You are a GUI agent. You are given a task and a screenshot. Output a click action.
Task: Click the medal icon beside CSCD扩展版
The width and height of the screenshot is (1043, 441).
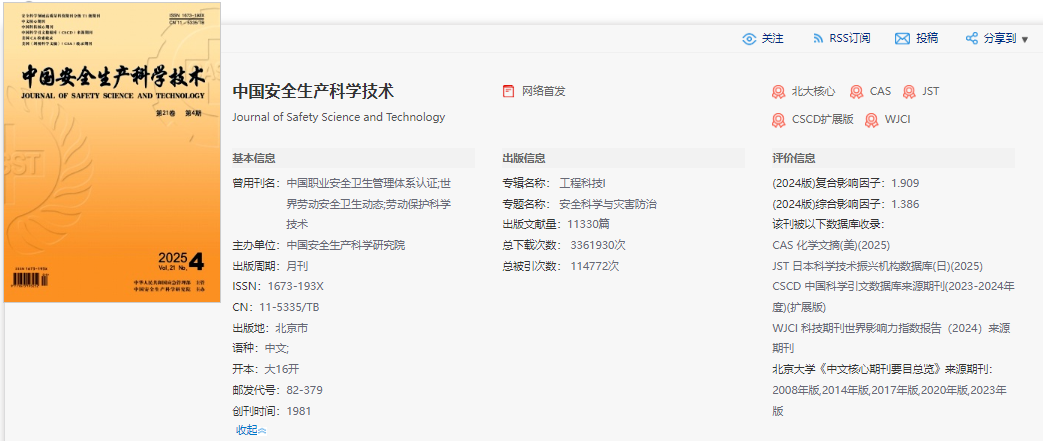tap(778, 120)
